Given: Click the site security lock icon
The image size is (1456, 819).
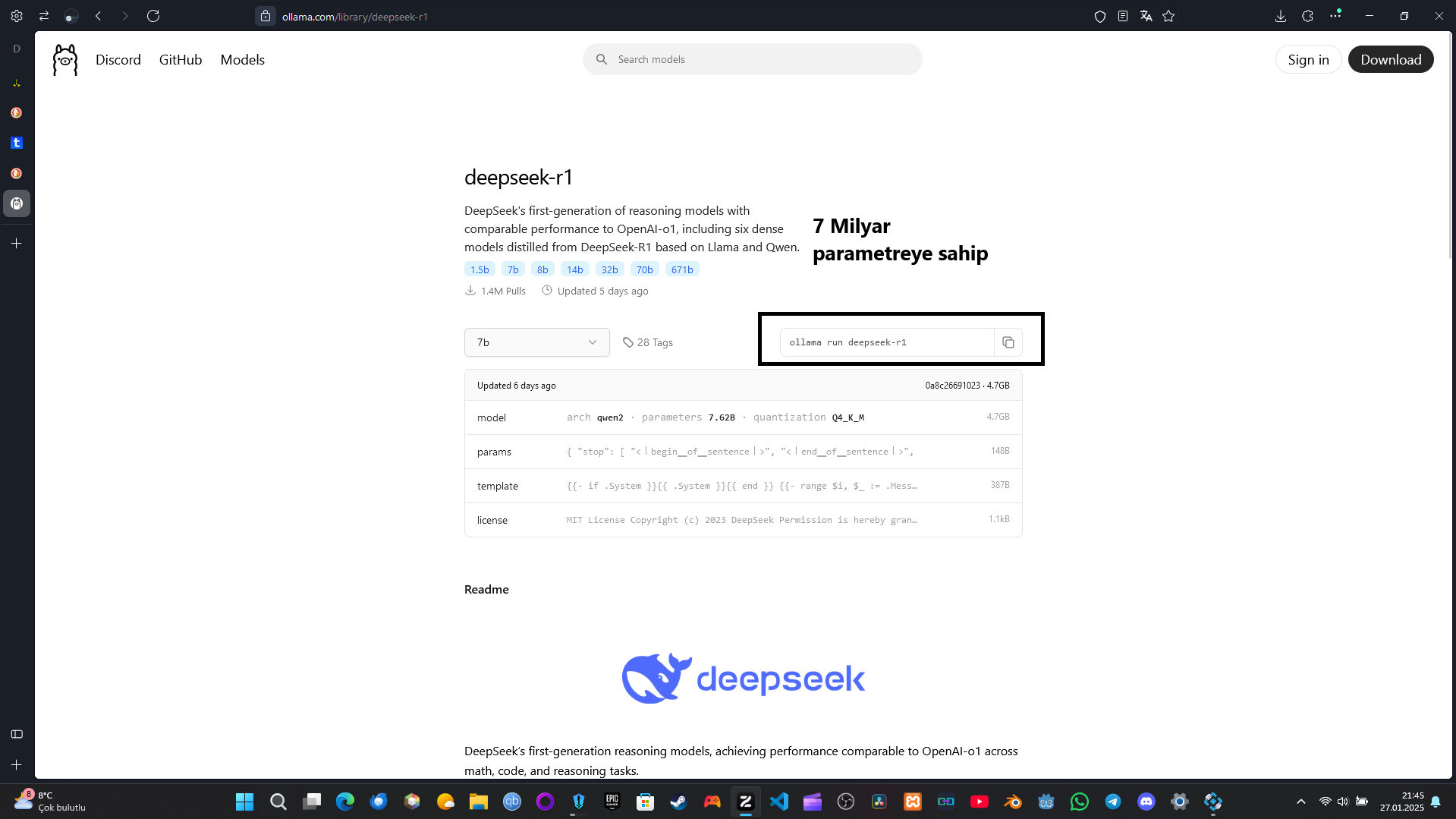Looking at the screenshot, I should pyautogui.click(x=266, y=16).
